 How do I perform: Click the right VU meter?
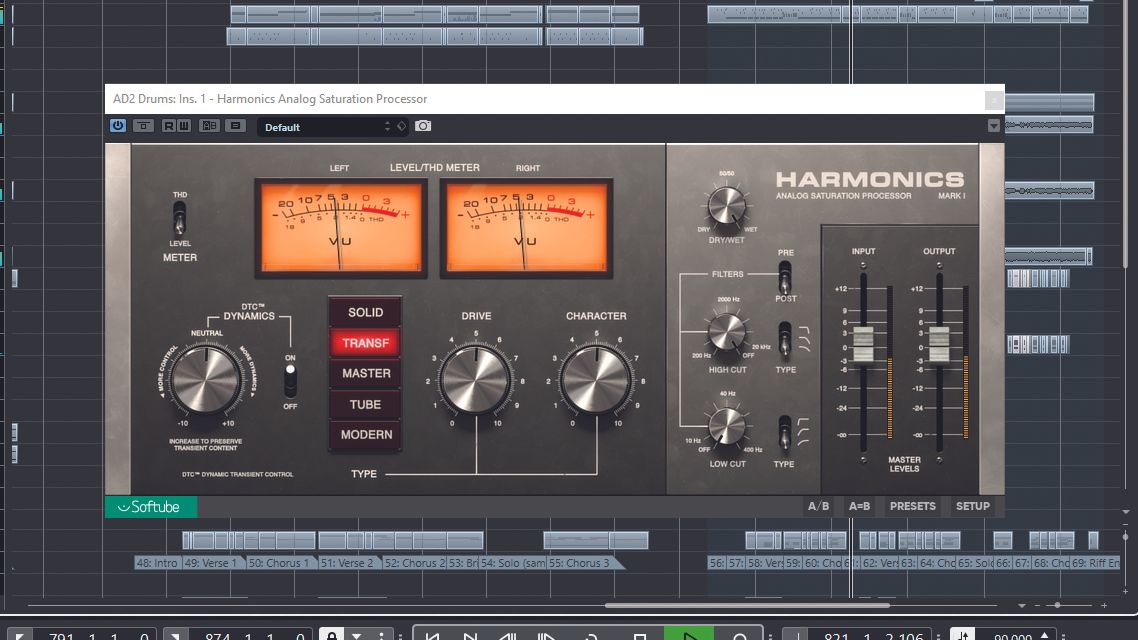526,228
